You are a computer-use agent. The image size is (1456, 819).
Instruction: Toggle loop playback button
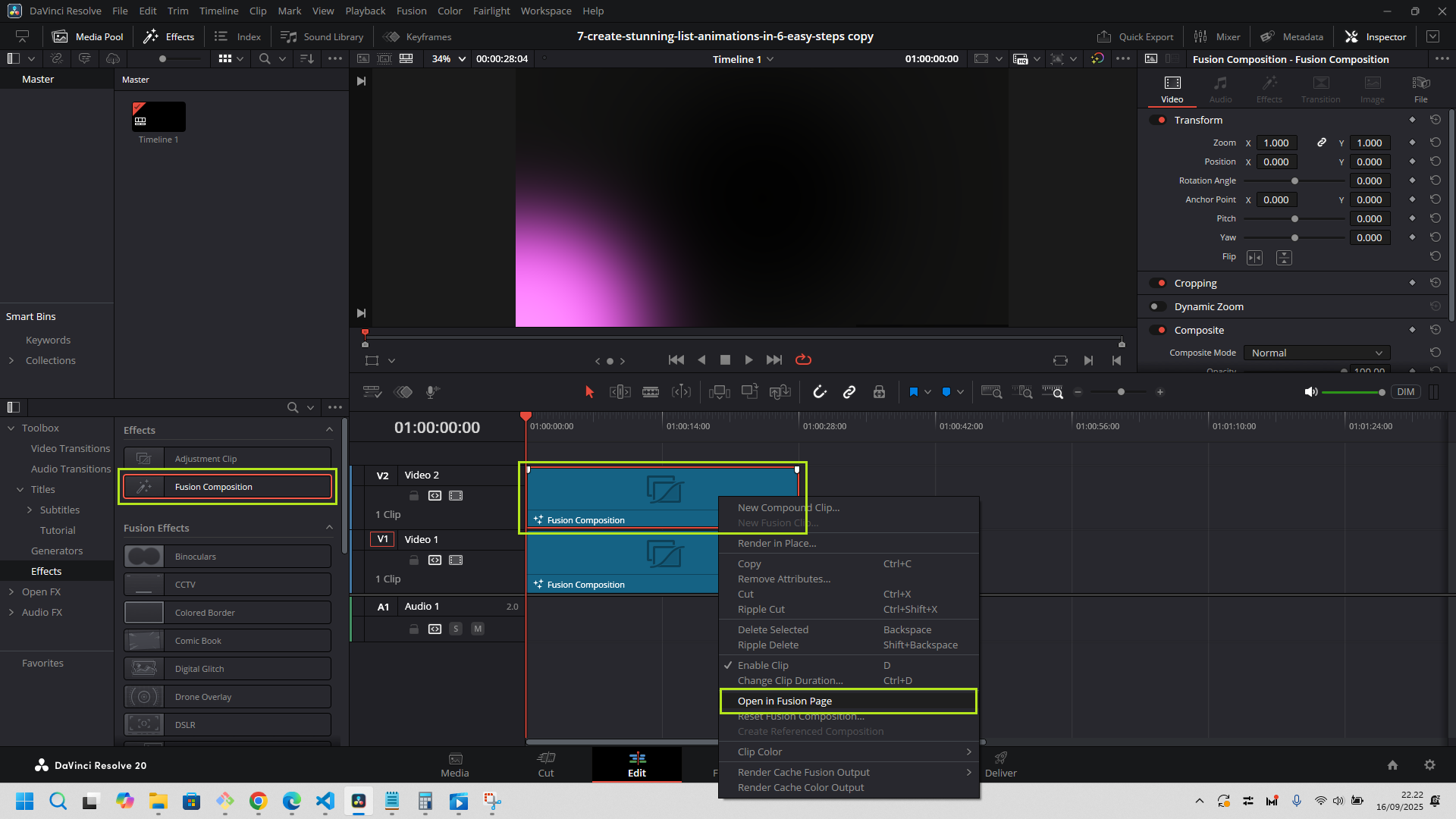tap(803, 360)
